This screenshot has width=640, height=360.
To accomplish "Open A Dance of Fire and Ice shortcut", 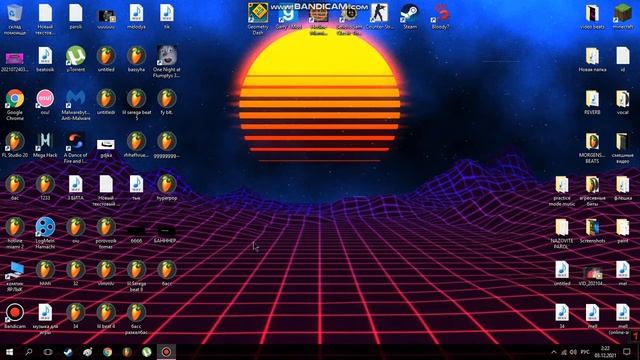I will pyautogui.click(x=76, y=147).
